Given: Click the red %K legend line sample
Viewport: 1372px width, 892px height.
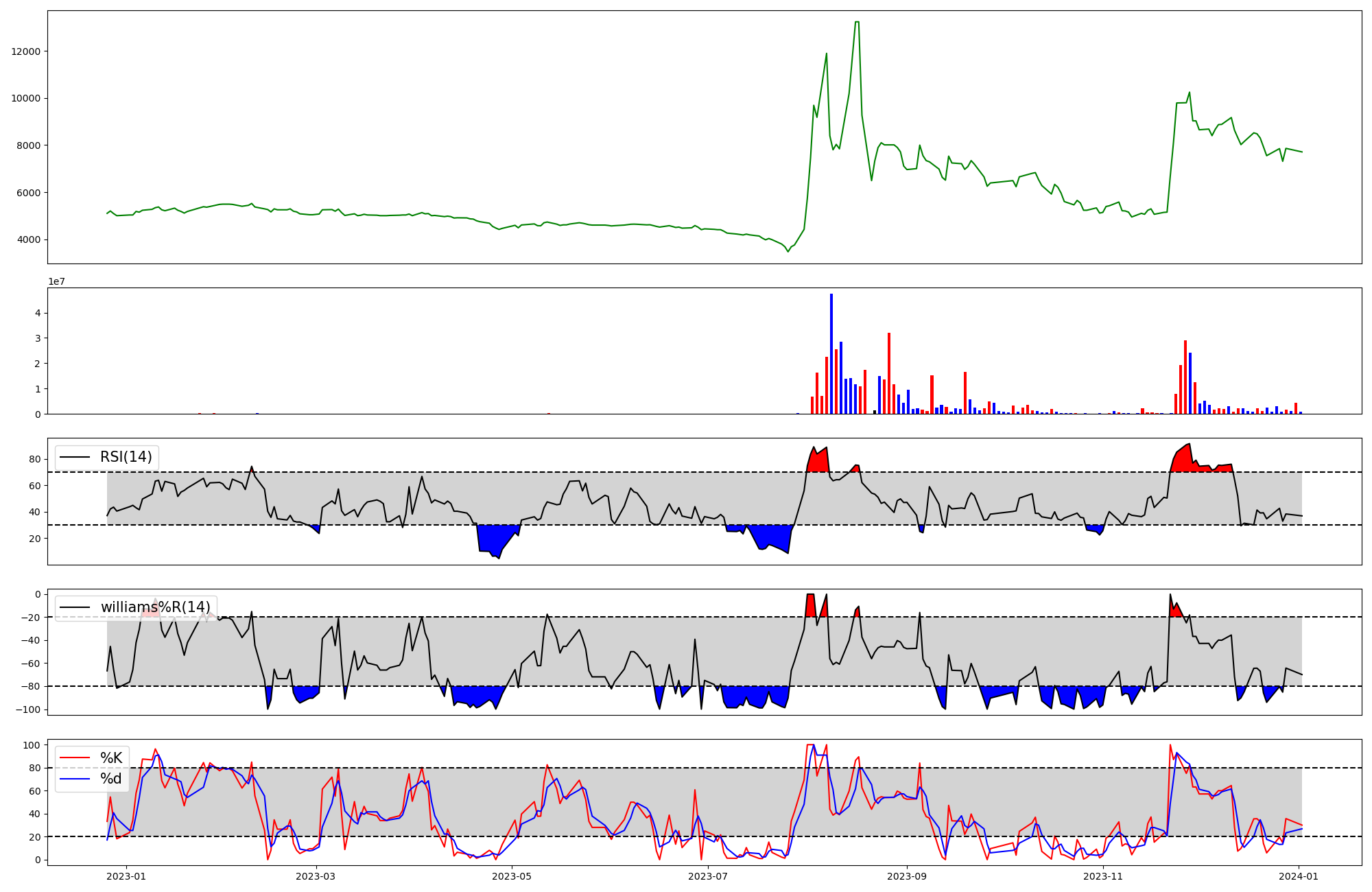Looking at the screenshot, I should tap(75, 758).
